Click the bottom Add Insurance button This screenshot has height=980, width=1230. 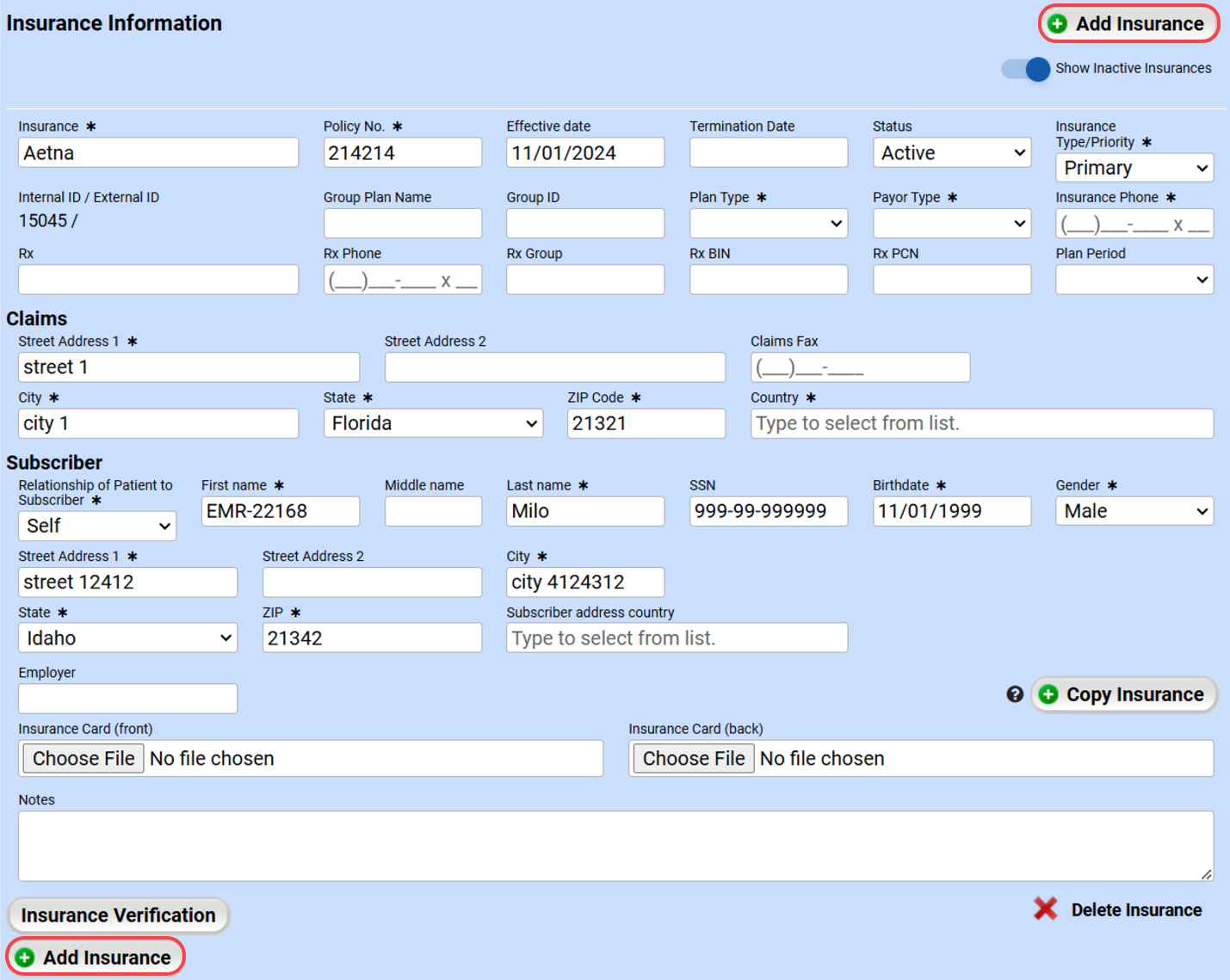click(x=96, y=957)
